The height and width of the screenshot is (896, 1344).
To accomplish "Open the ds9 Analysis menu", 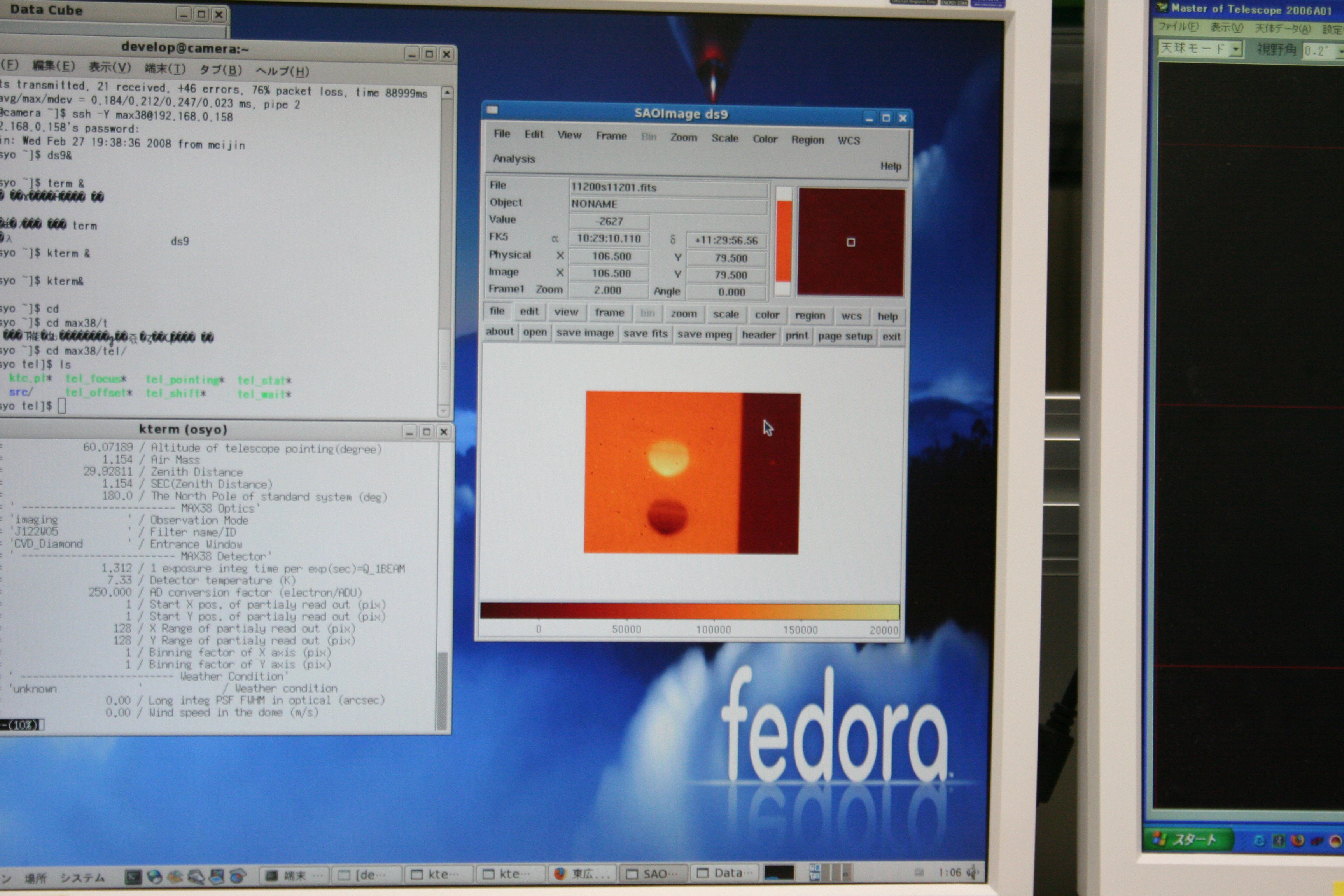I will coord(514,159).
